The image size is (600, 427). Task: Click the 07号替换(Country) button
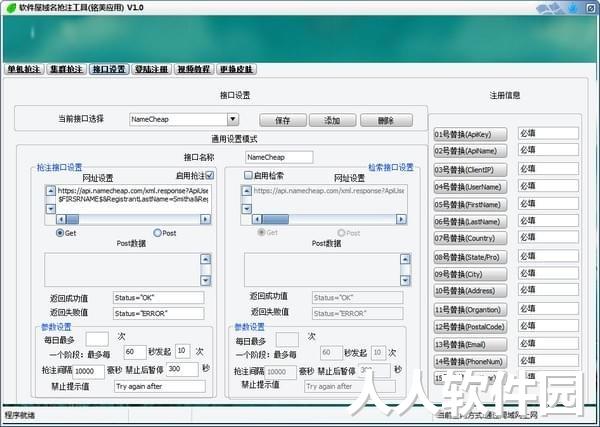tap(470, 238)
